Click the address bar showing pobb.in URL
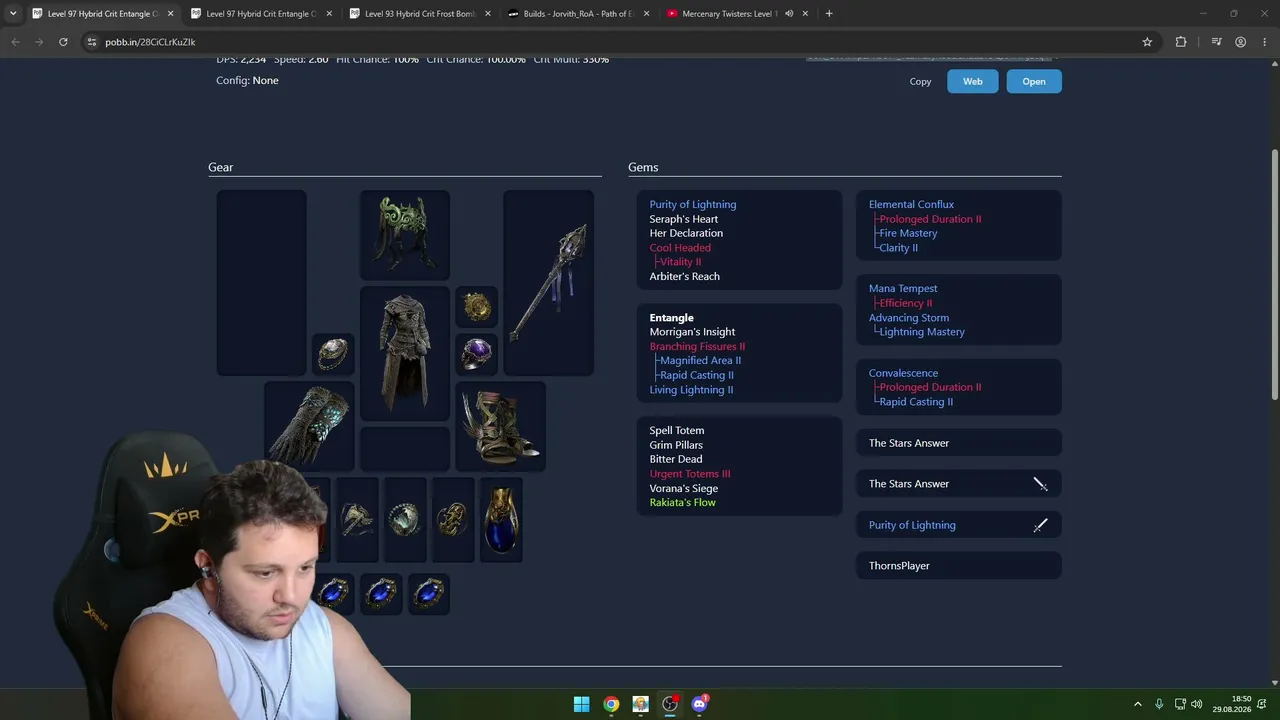The height and width of the screenshot is (720, 1280). (620, 42)
